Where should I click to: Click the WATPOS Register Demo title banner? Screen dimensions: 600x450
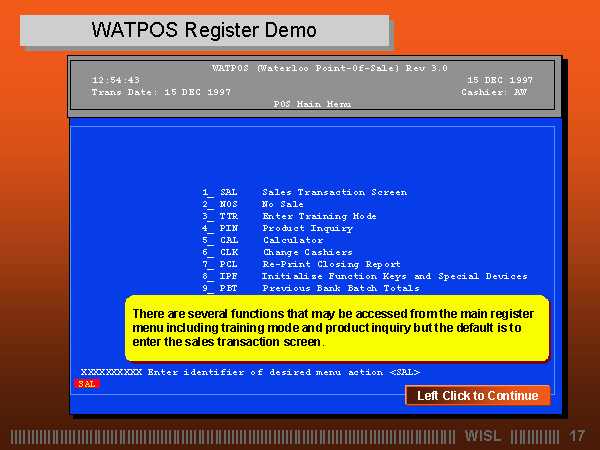(x=203, y=30)
